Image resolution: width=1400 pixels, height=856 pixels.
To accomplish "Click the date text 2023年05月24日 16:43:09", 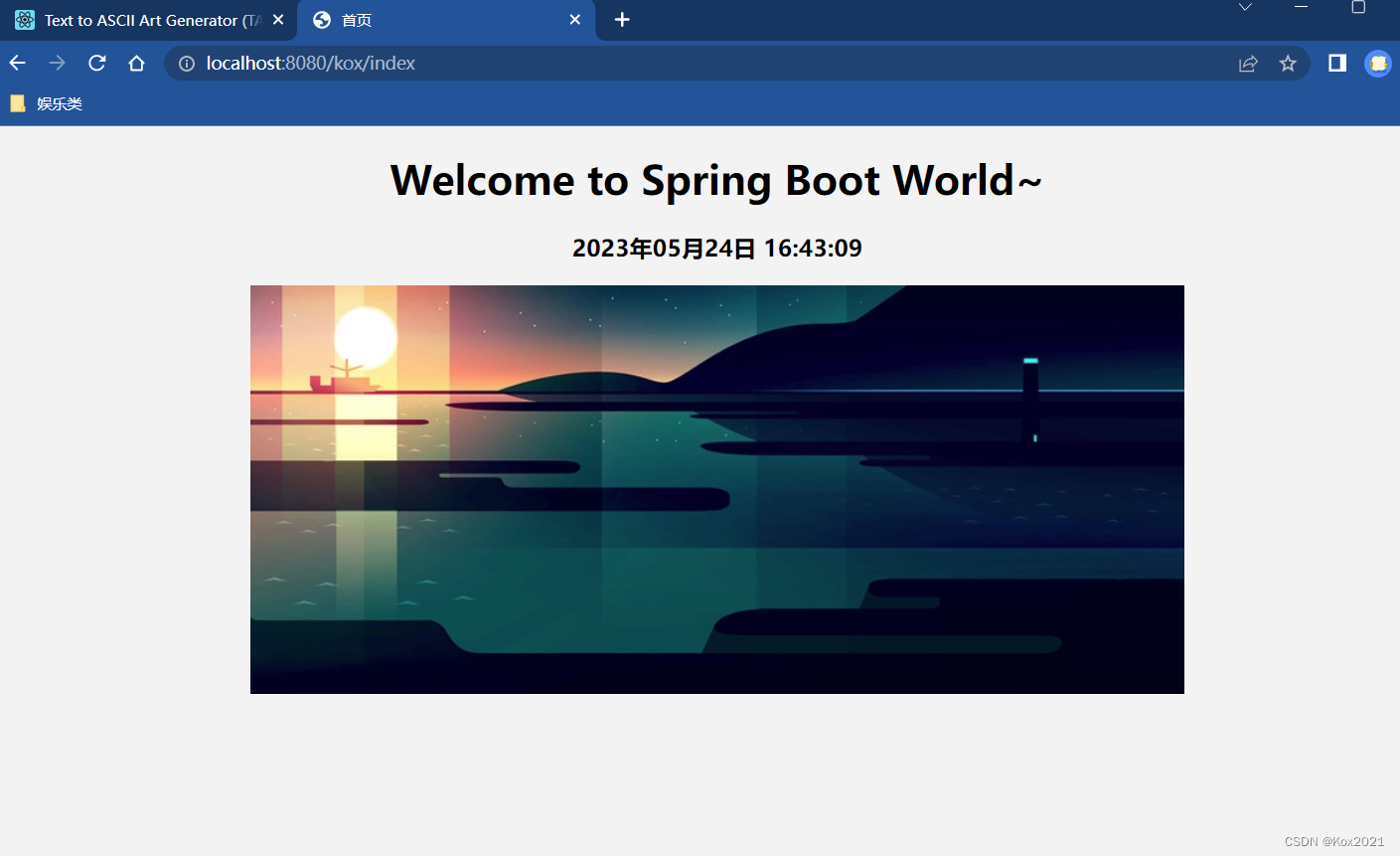I will tap(717, 249).
